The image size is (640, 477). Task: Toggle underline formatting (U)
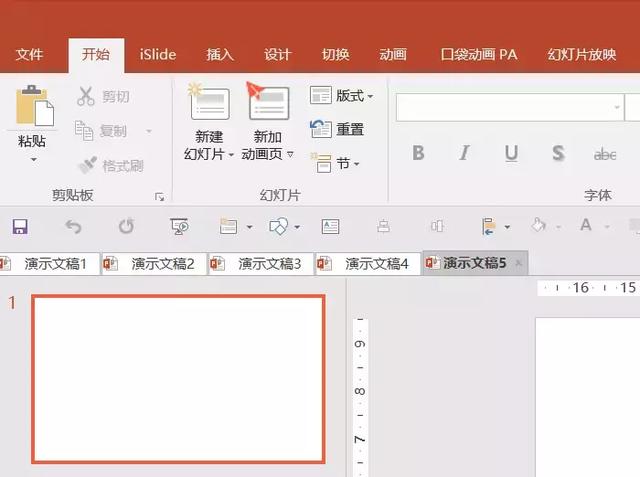click(x=511, y=153)
